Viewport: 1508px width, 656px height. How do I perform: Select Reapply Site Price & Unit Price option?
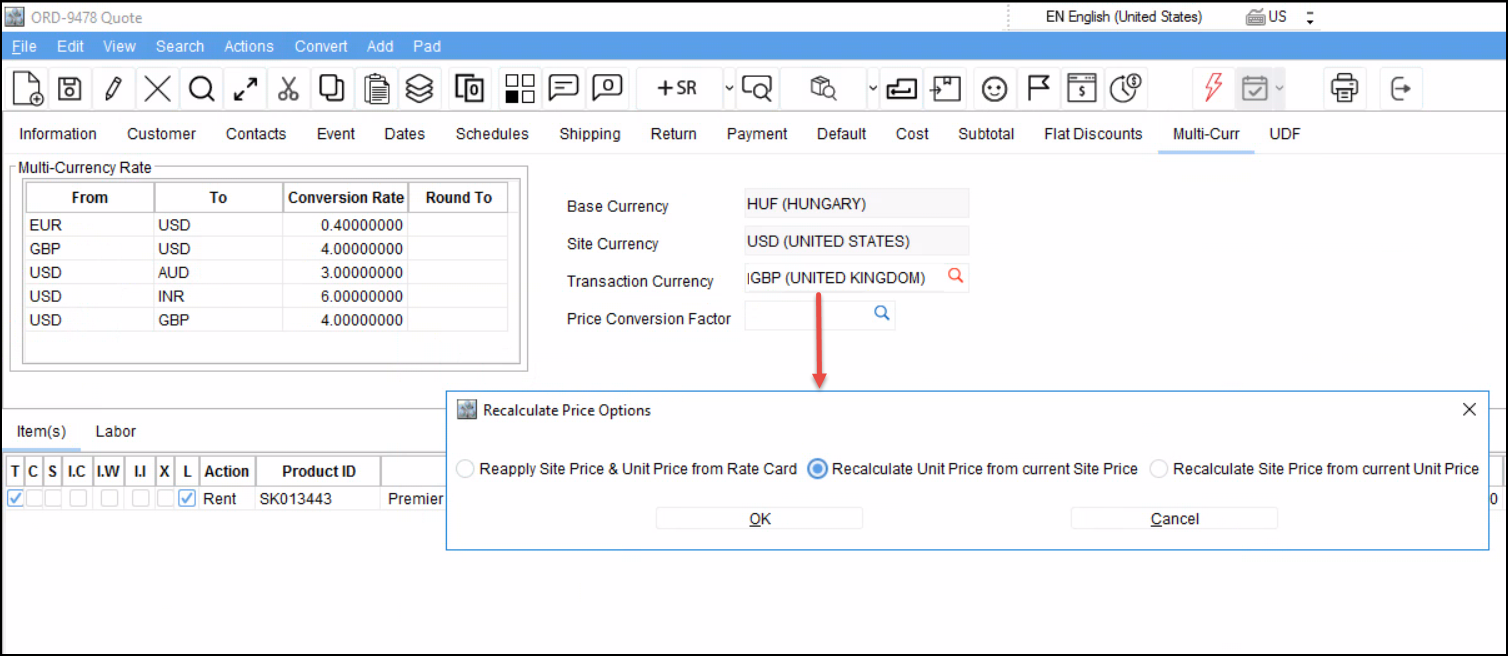[x=466, y=469]
